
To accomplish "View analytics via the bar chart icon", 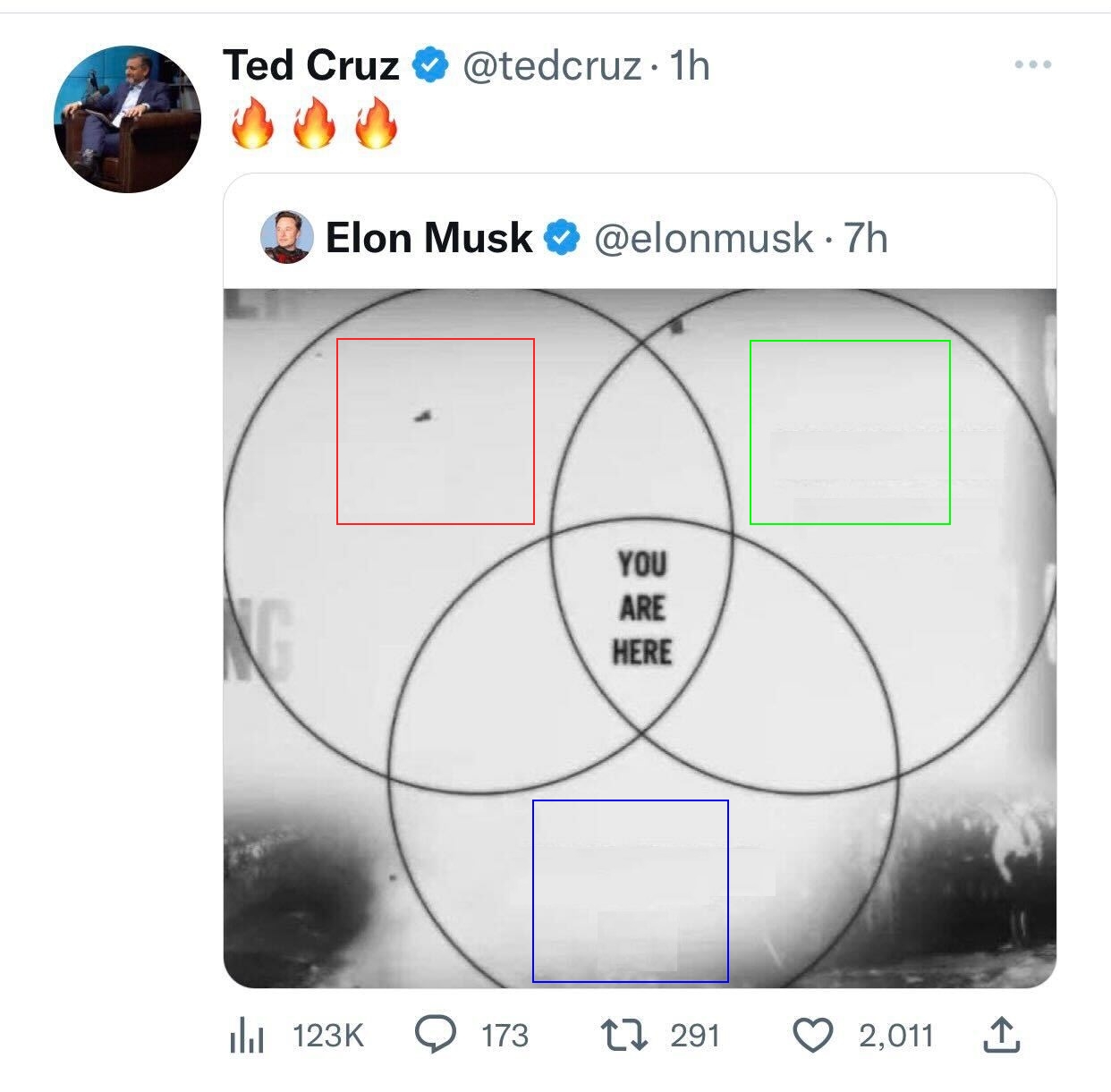I will [x=247, y=1036].
